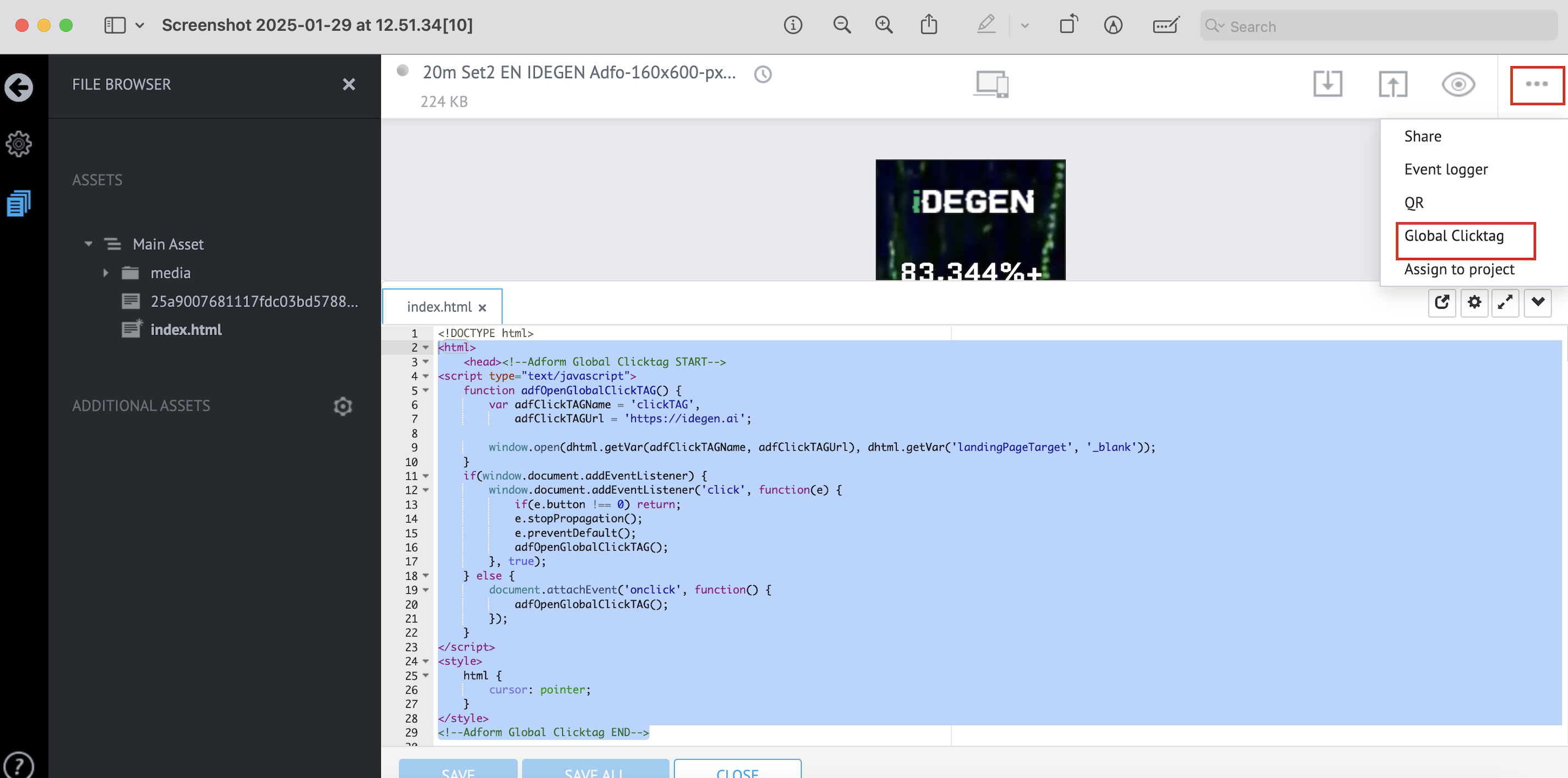
Task: Show Preview markup toolbar icon
Action: 1114,25
